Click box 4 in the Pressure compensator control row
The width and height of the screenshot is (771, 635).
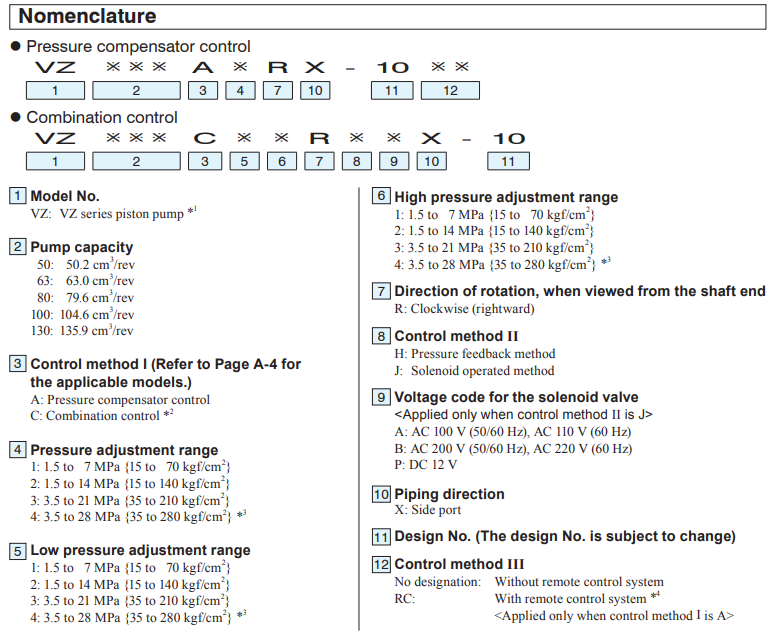coord(240,91)
